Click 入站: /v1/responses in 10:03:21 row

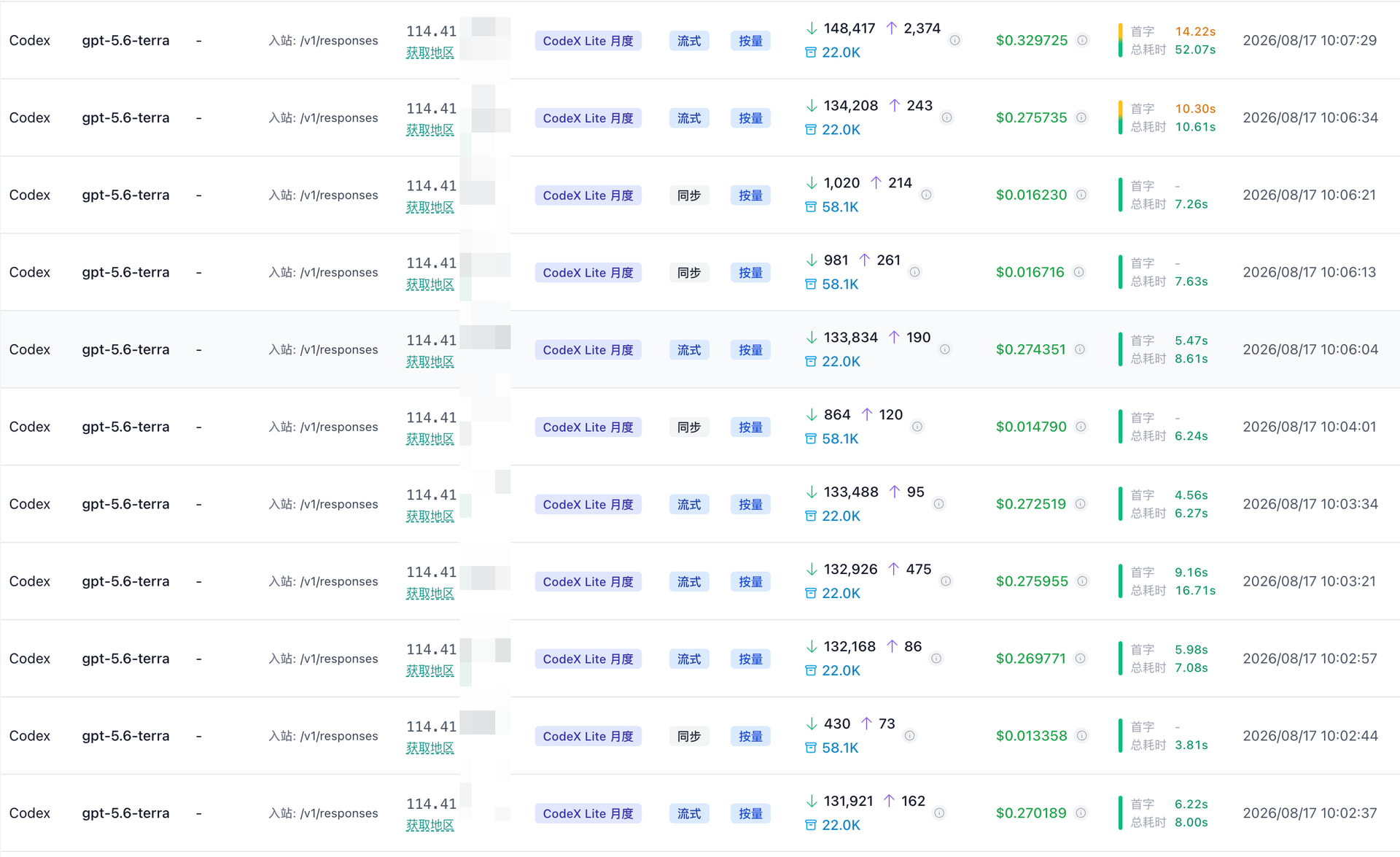[323, 581]
